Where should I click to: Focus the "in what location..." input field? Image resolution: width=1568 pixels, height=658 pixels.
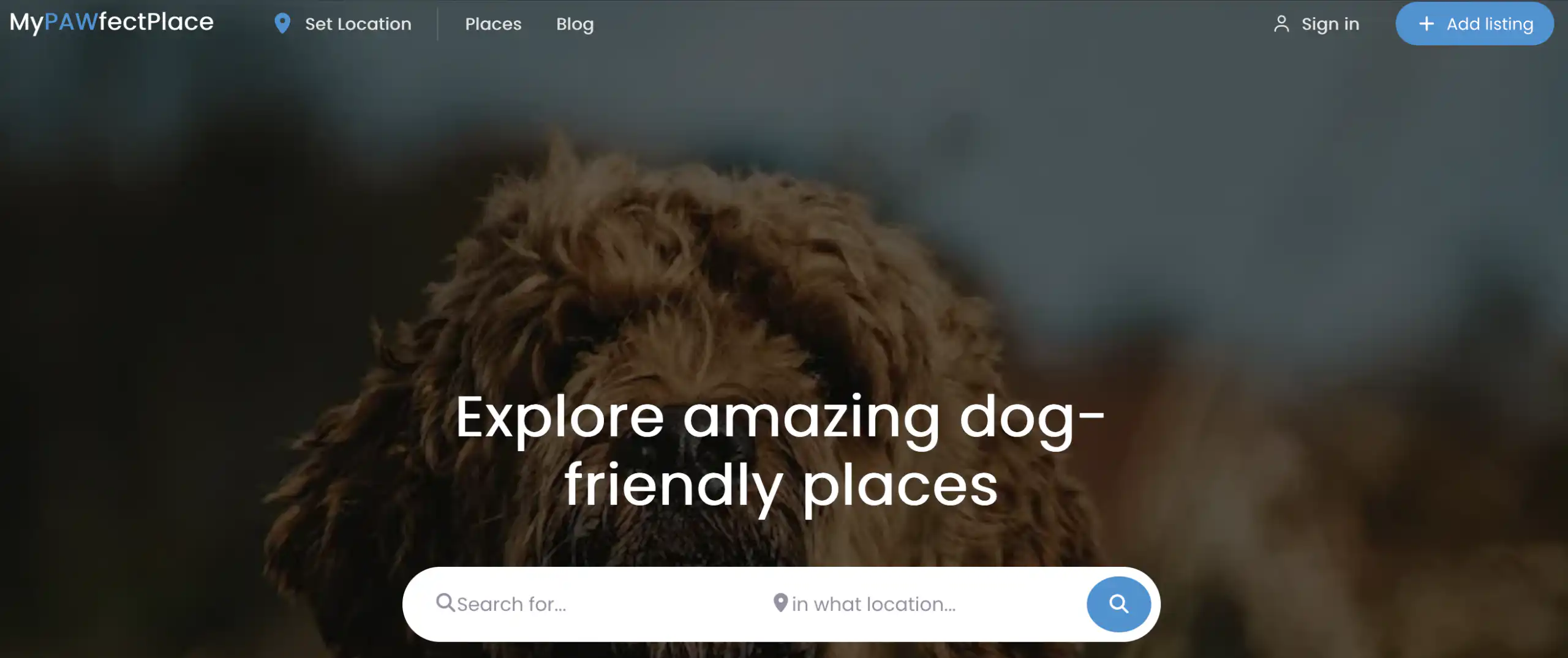[x=931, y=604]
